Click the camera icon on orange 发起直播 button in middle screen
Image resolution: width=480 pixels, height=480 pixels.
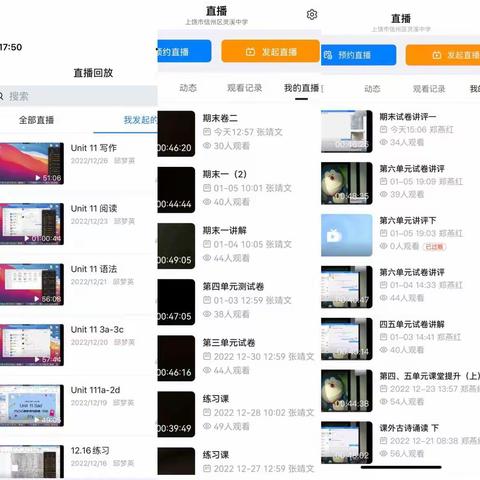250,52
